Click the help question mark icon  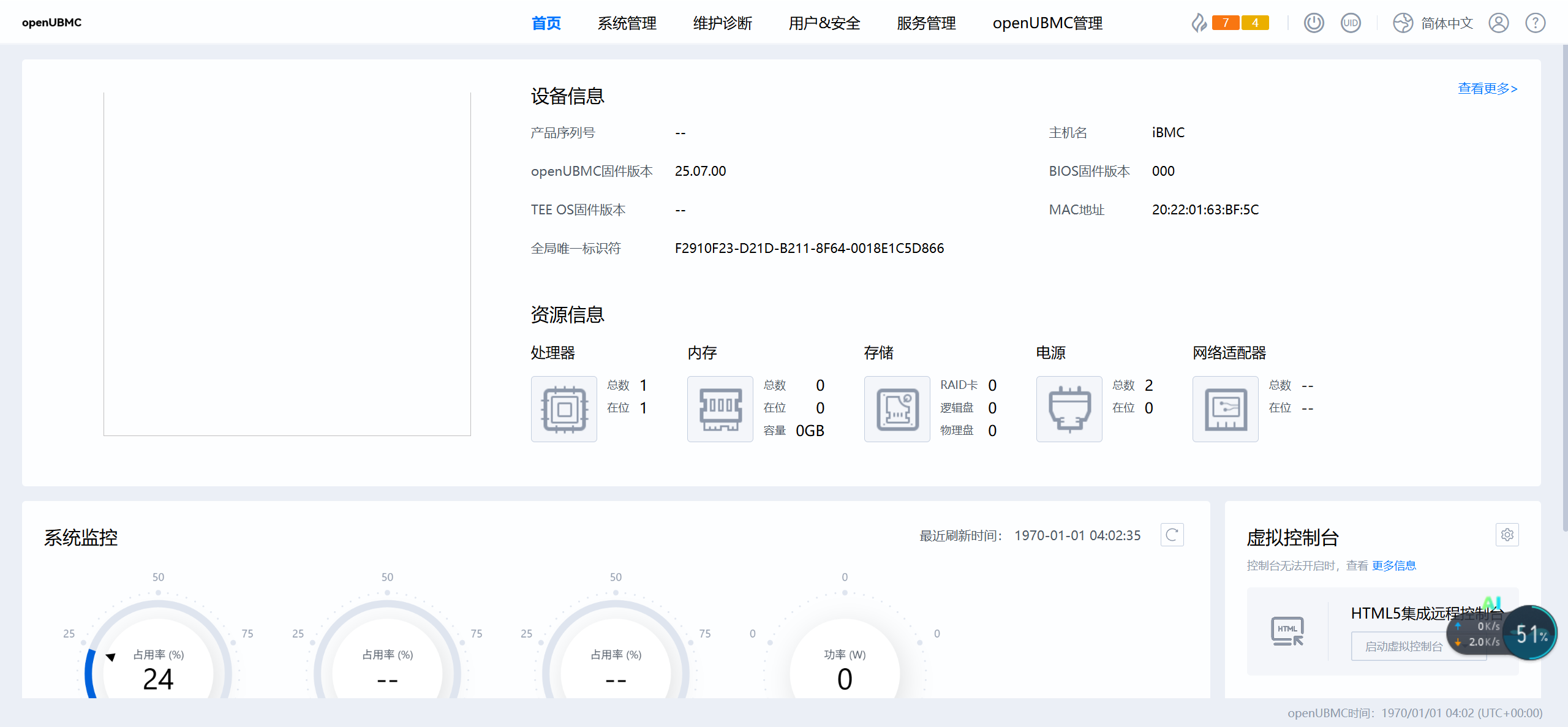[1536, 23]
